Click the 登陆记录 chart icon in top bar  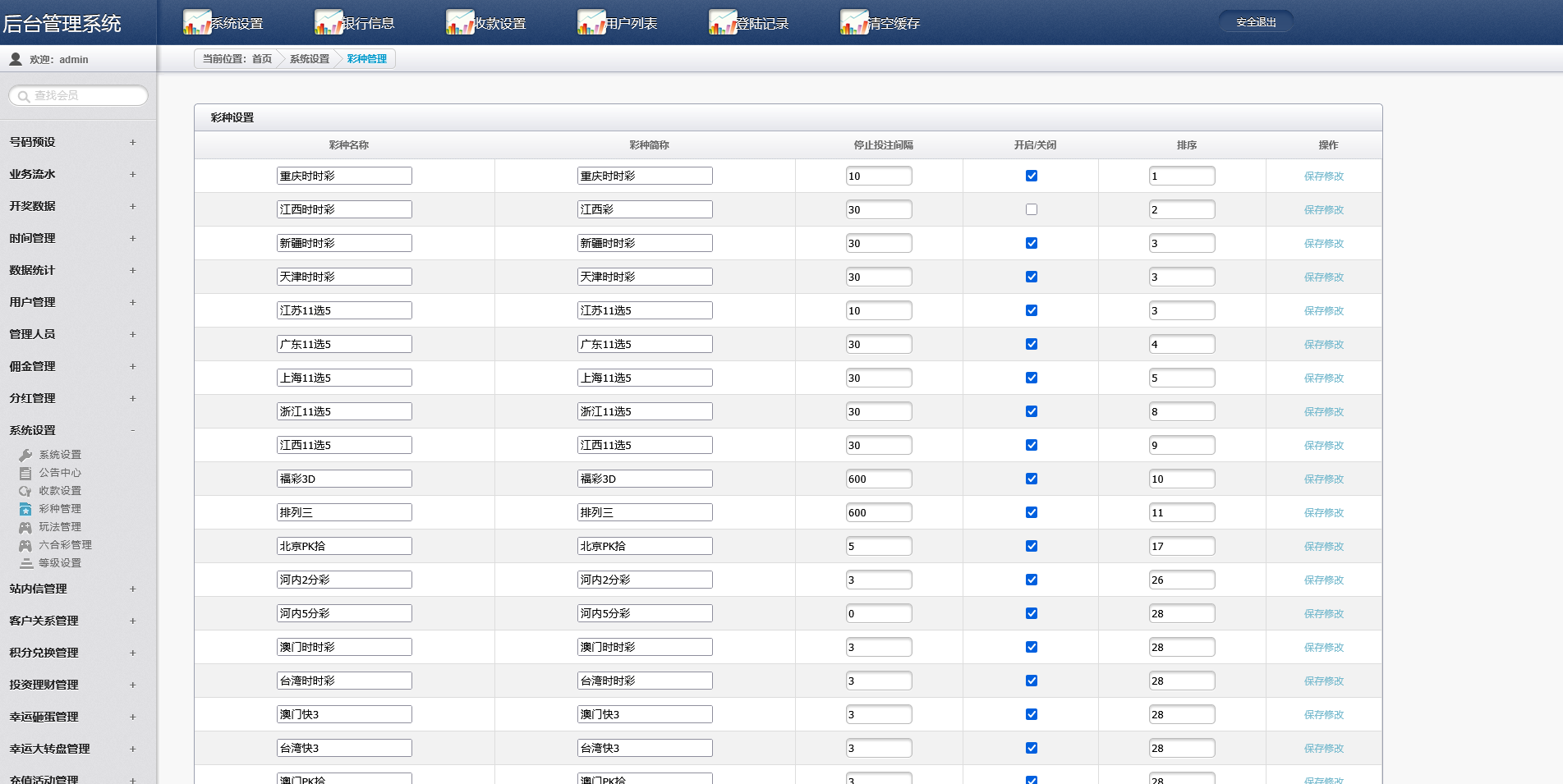(x=723, y=22)
